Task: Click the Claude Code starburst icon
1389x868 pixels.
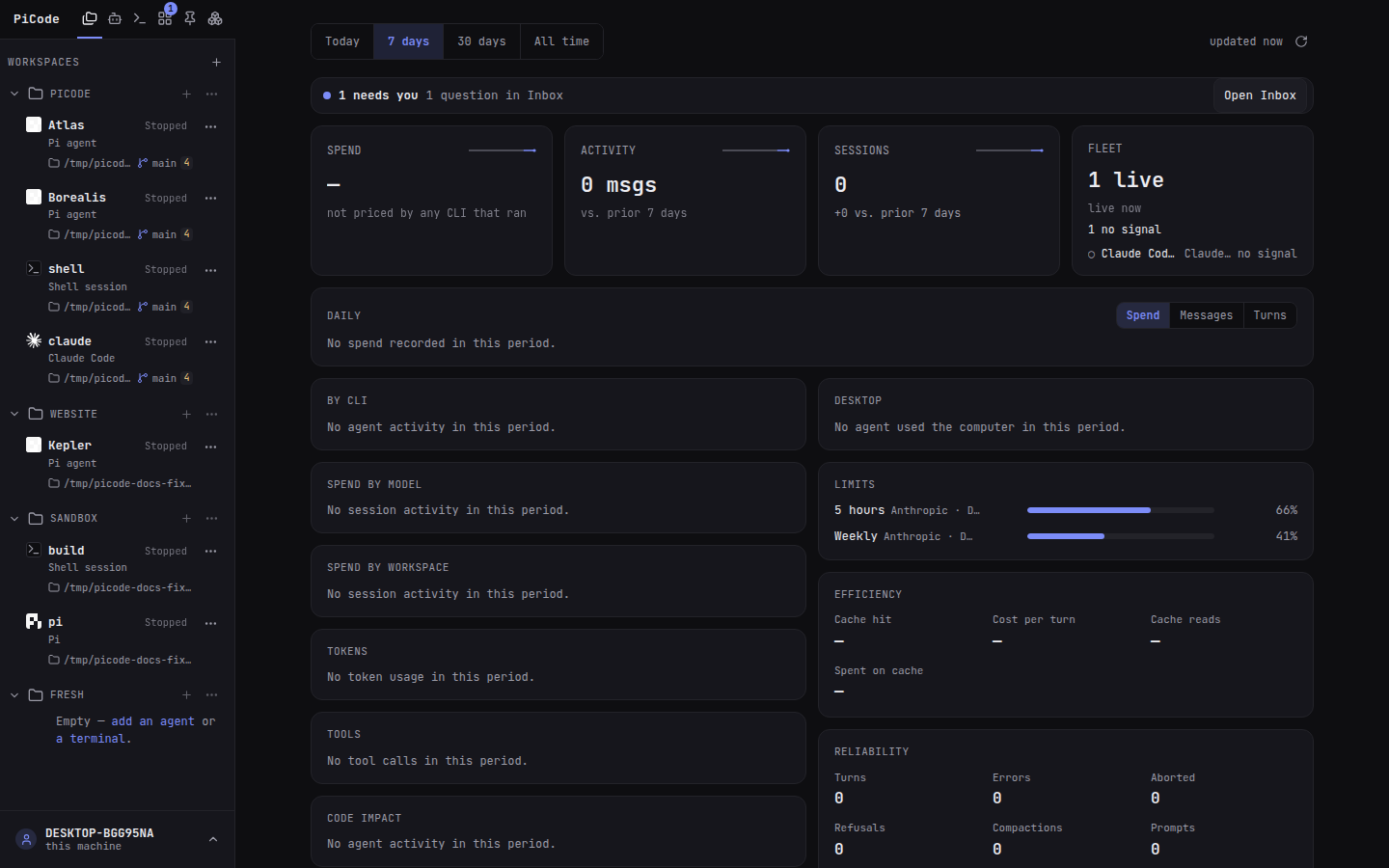Action: click(x=34, y=340)
